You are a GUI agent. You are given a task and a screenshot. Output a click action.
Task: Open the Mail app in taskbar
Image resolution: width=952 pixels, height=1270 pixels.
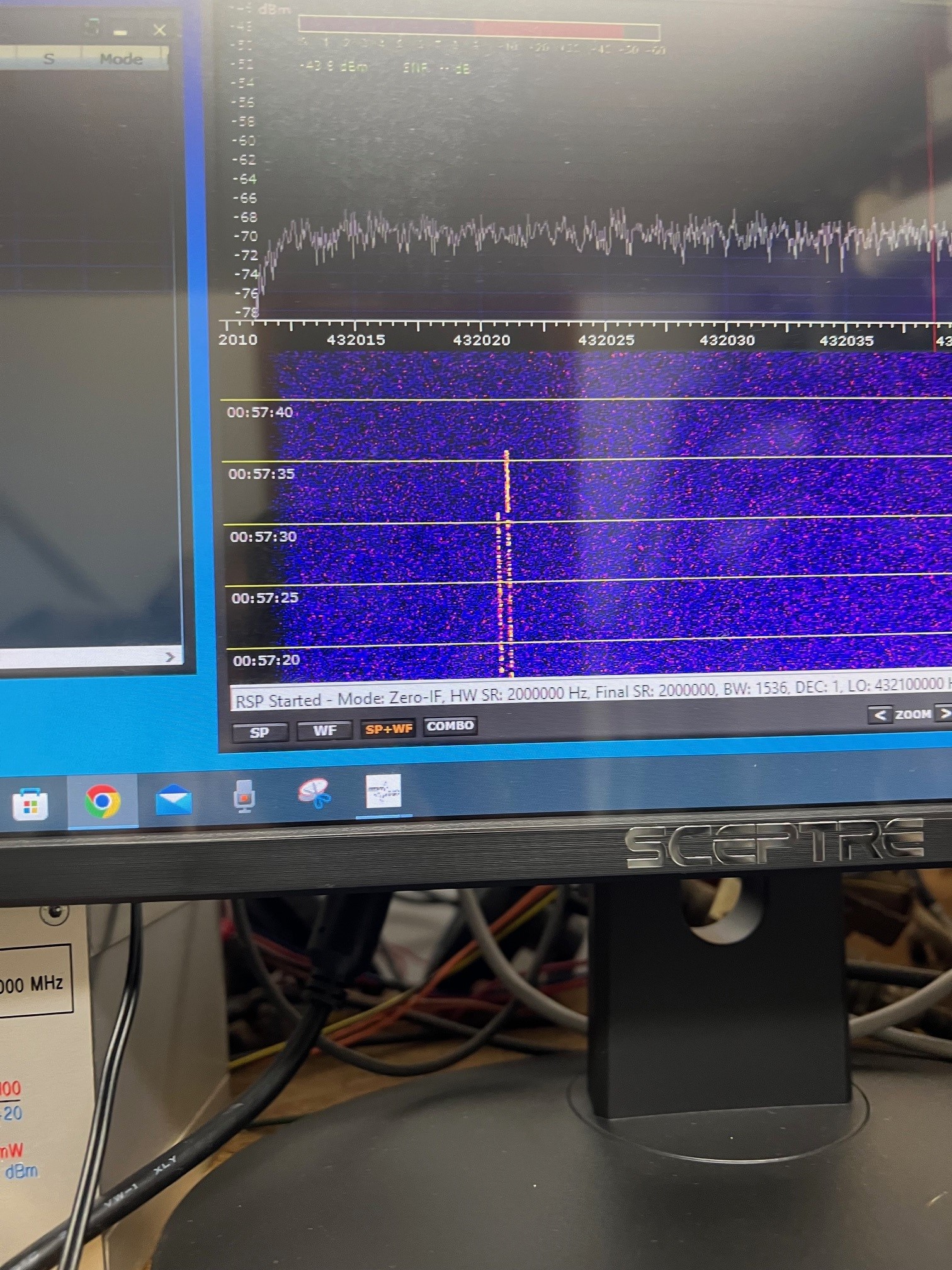174,800
